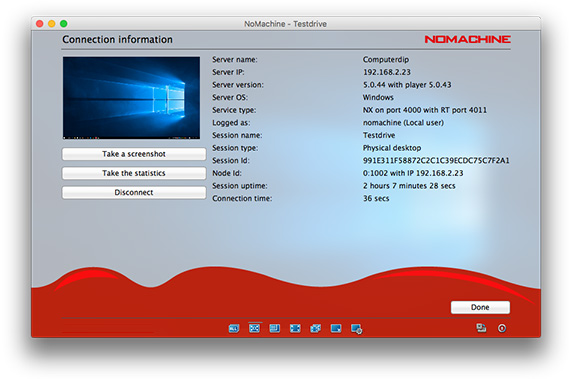Screen dimensions: 569x379
Task: Click the Session Id hexadecimal string
Action: [436, 160]
